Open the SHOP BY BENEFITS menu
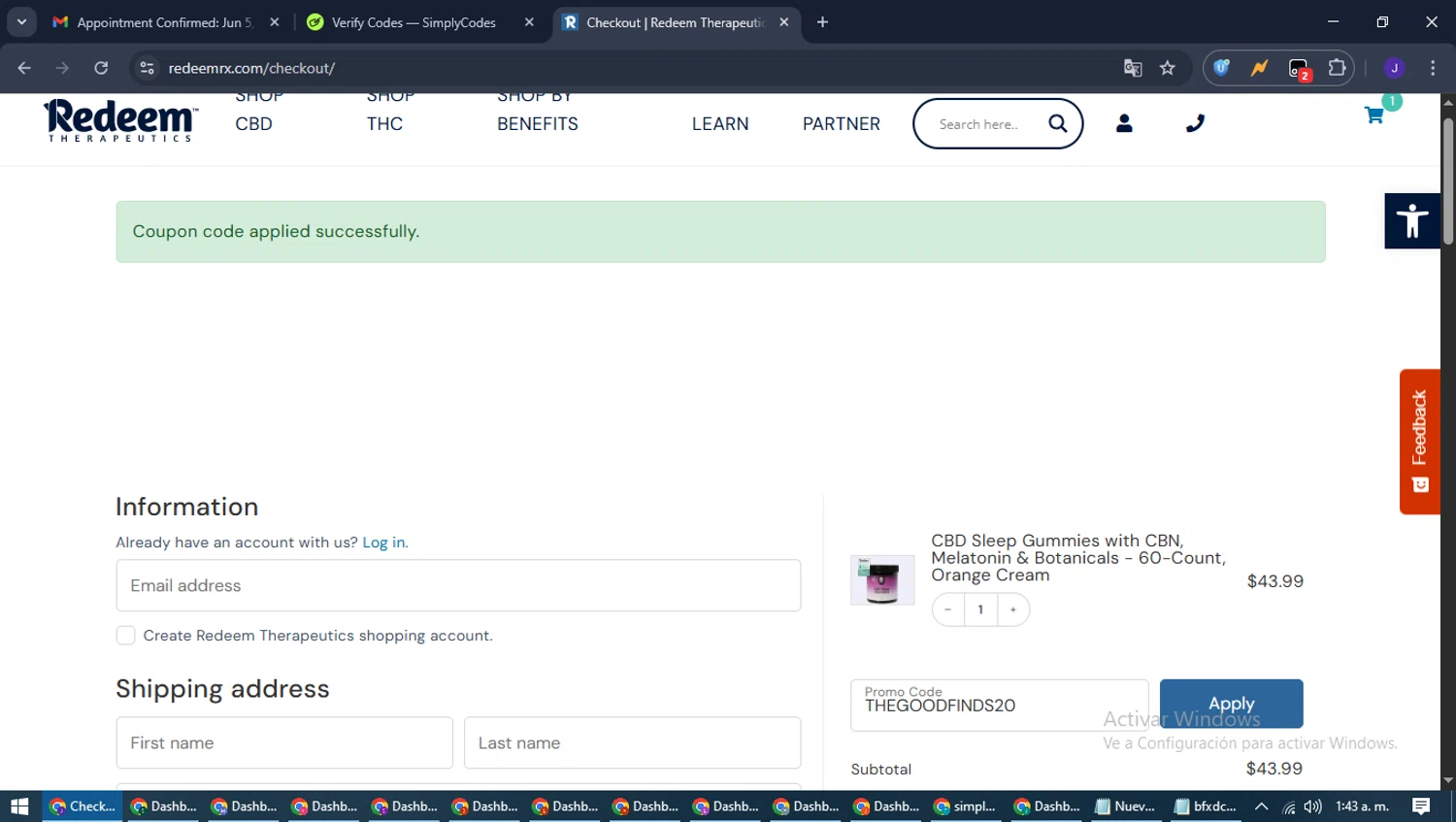Viewport: 1456px width, 822px height. tap(538, 110)
